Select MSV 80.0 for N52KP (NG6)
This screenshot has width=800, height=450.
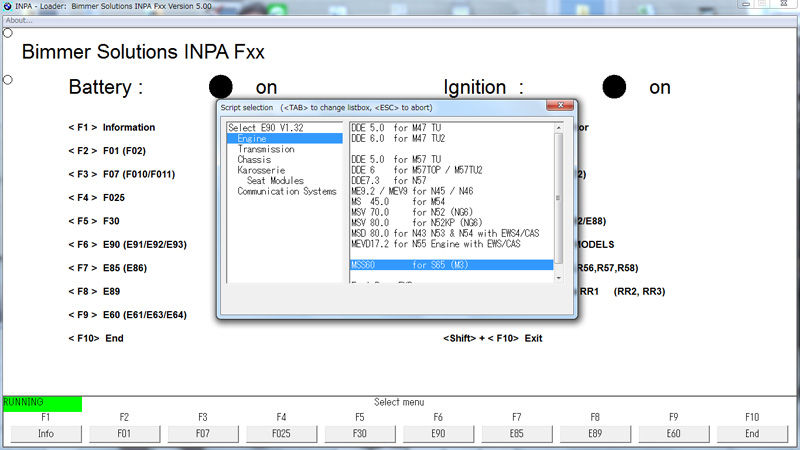[417, 222]
